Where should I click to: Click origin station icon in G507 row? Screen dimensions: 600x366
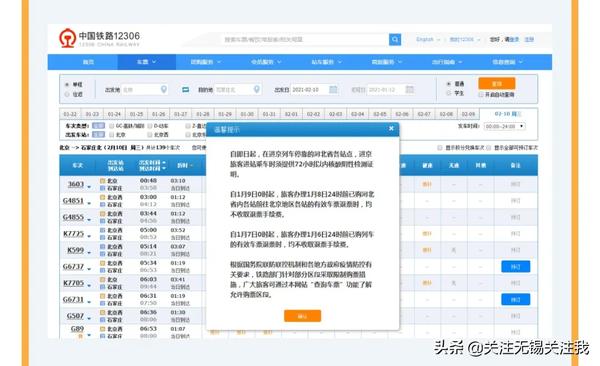pyautogui.click(x=103, y=312)
